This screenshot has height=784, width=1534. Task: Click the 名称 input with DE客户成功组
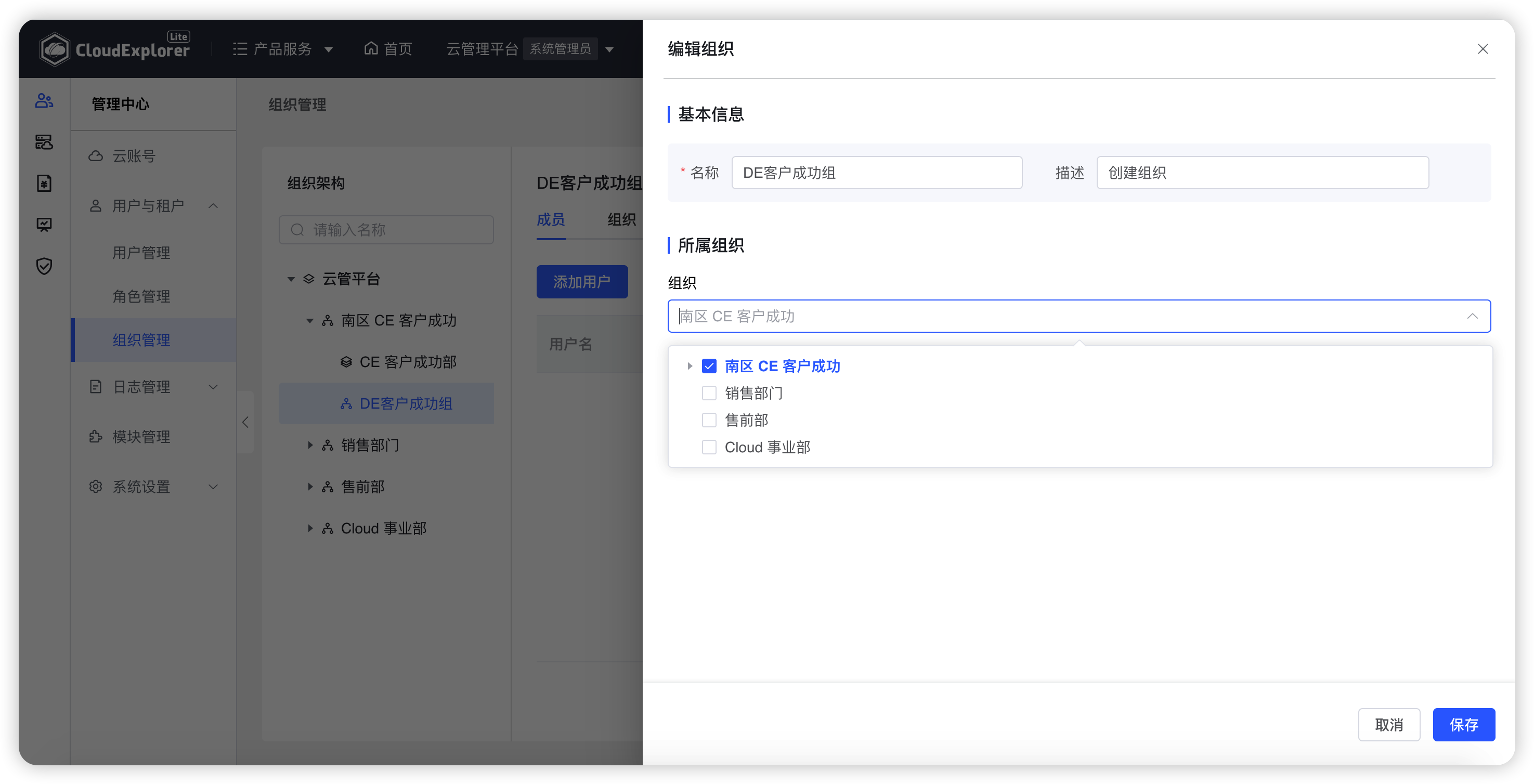click(x=877, y=173)
